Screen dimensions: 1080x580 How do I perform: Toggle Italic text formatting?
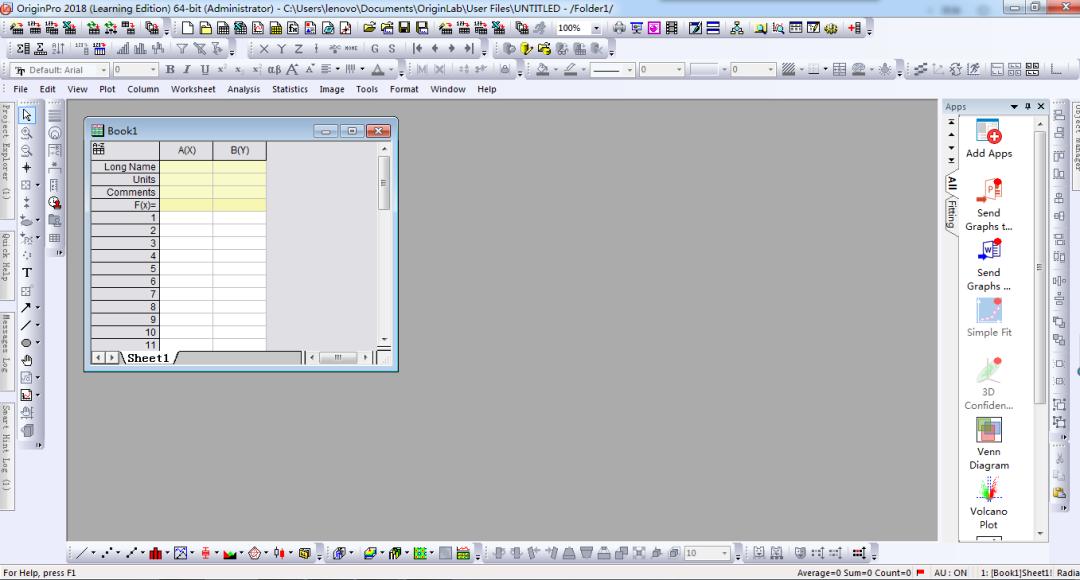click(187, 70)
